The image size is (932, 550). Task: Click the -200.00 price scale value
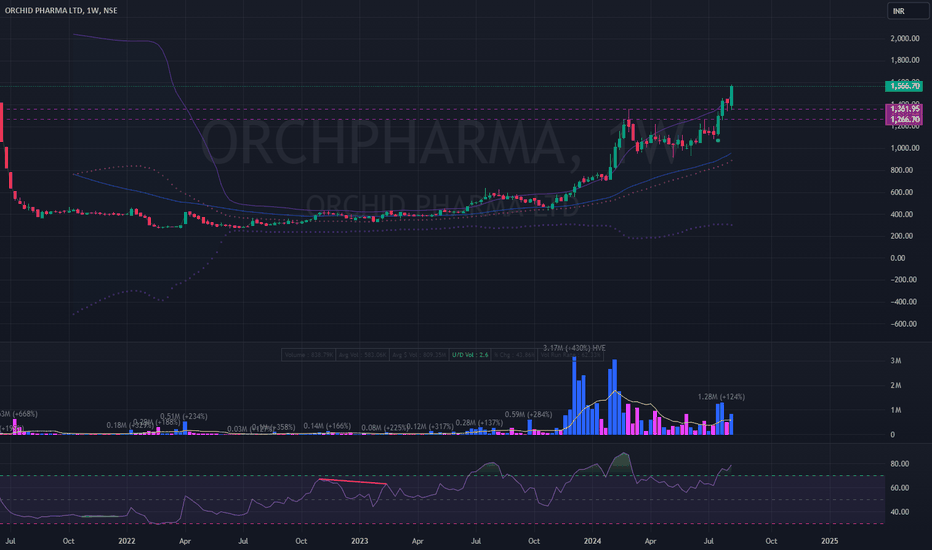click(x=903, y=280)
